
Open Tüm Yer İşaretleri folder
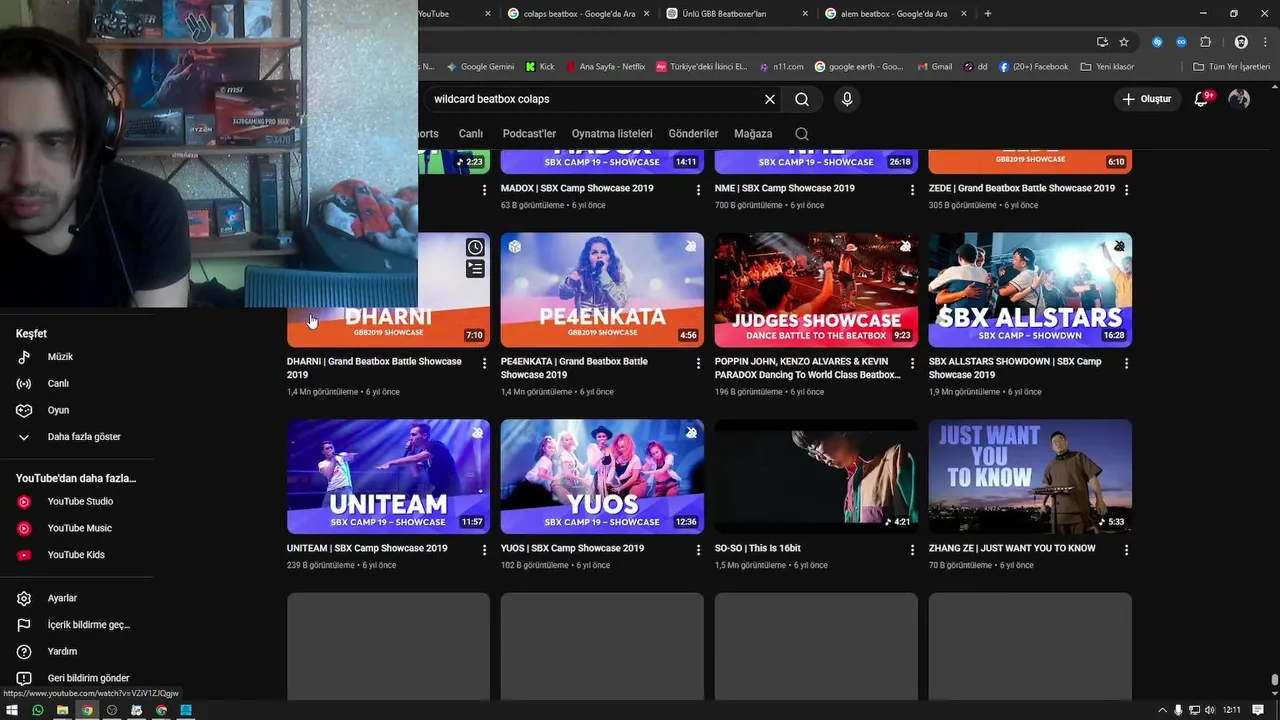click(x=1232, y=67)
